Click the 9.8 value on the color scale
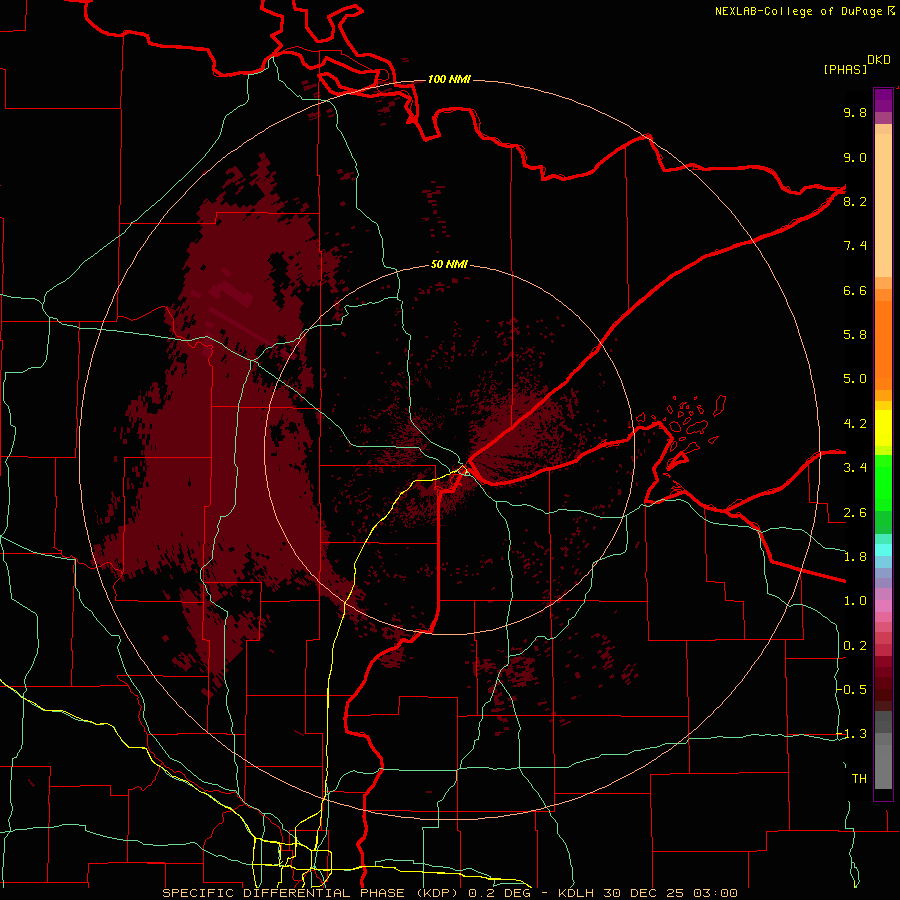Screen dimensions: 900x900 point(855,112)
